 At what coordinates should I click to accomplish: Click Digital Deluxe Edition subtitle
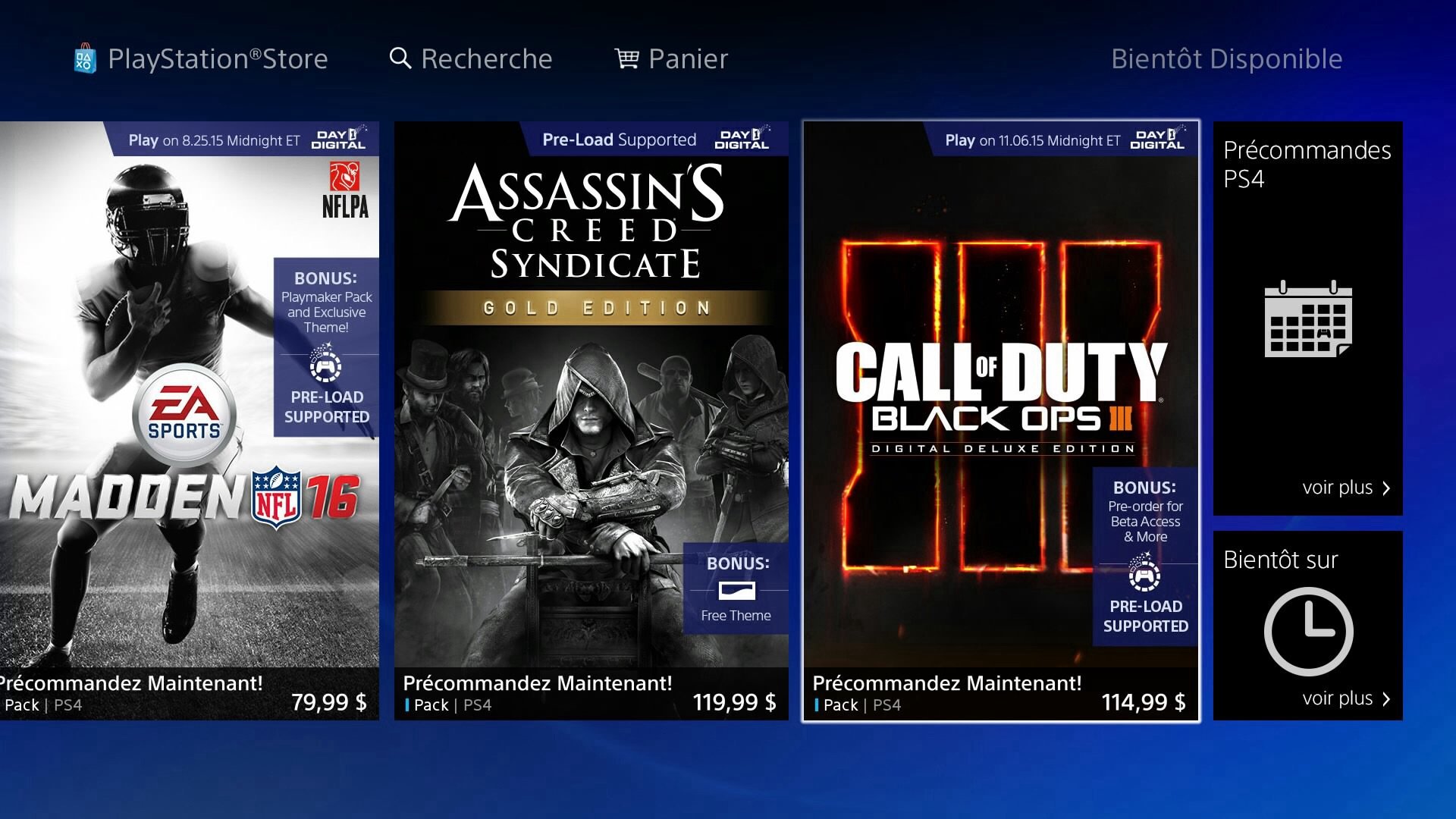(x=1003, y=449)
